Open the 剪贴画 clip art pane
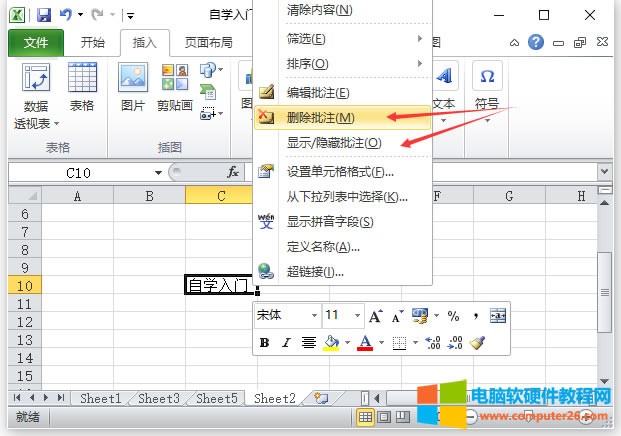 click(x=175, y=88)
